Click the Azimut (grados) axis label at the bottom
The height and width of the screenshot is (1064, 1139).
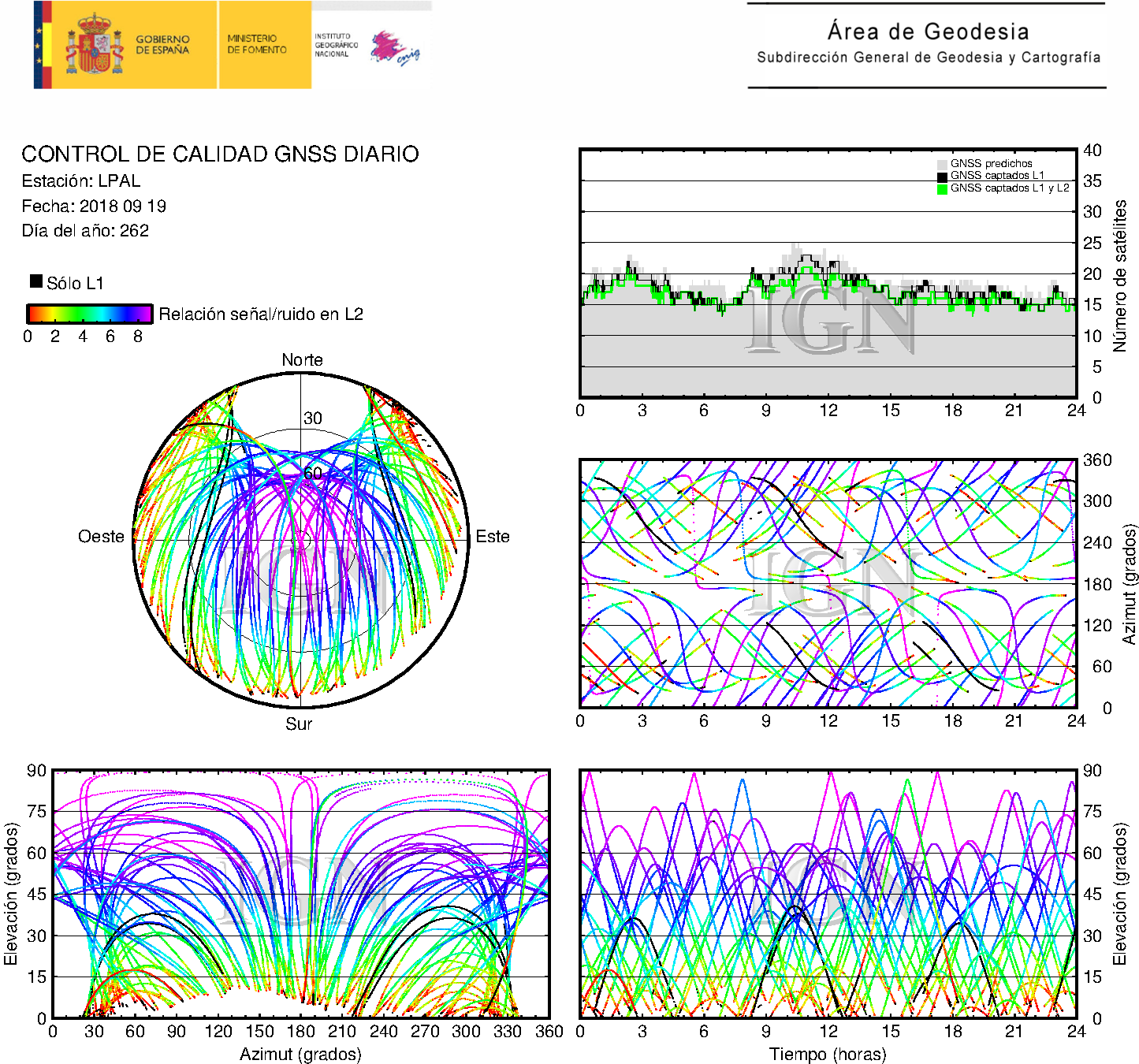click(x=300, y=1054)
